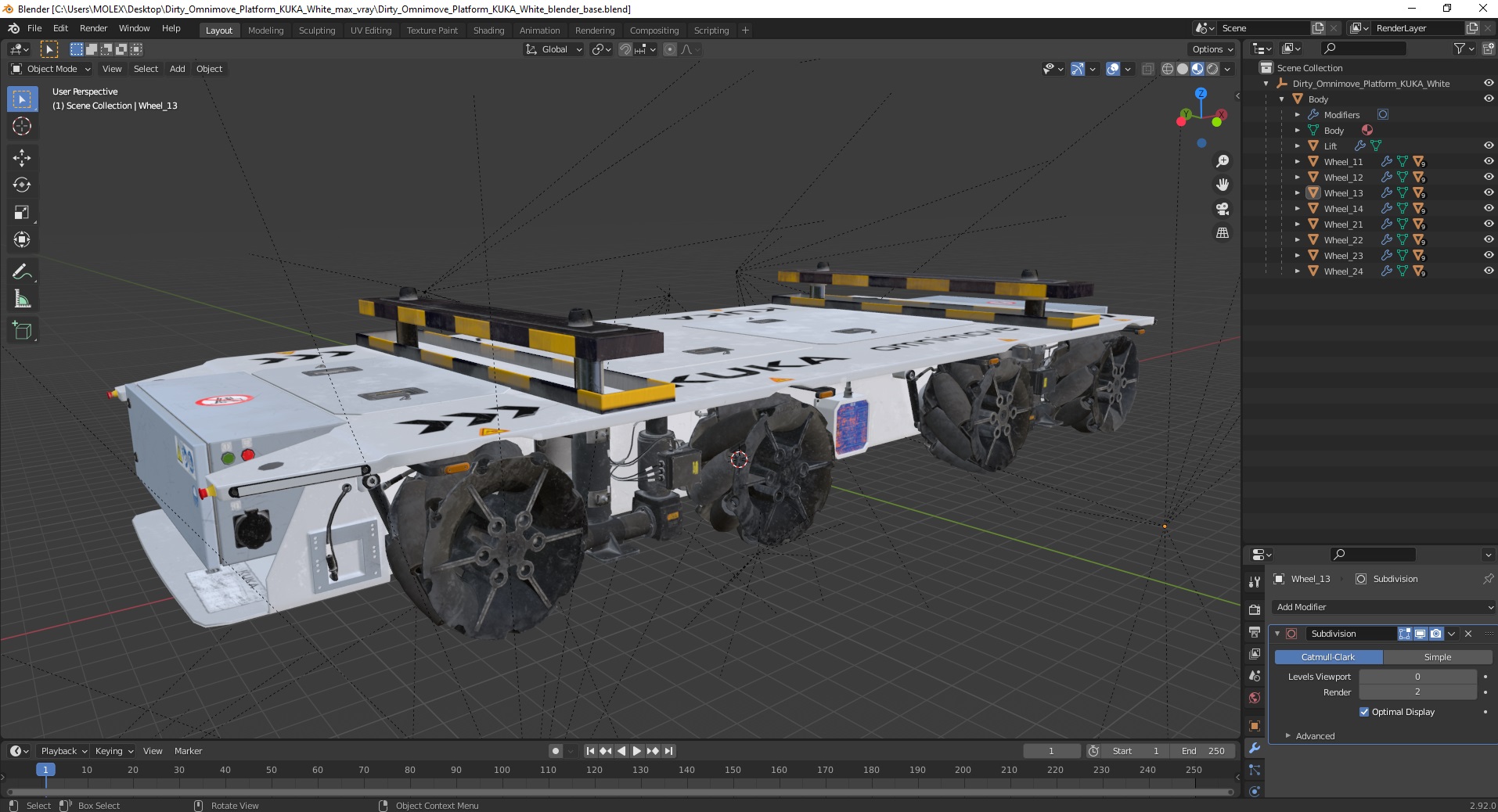Select the Measure tool
The height and width of the screenshot is (812, 1498).
pyautogui.click(x=22, y=299)
